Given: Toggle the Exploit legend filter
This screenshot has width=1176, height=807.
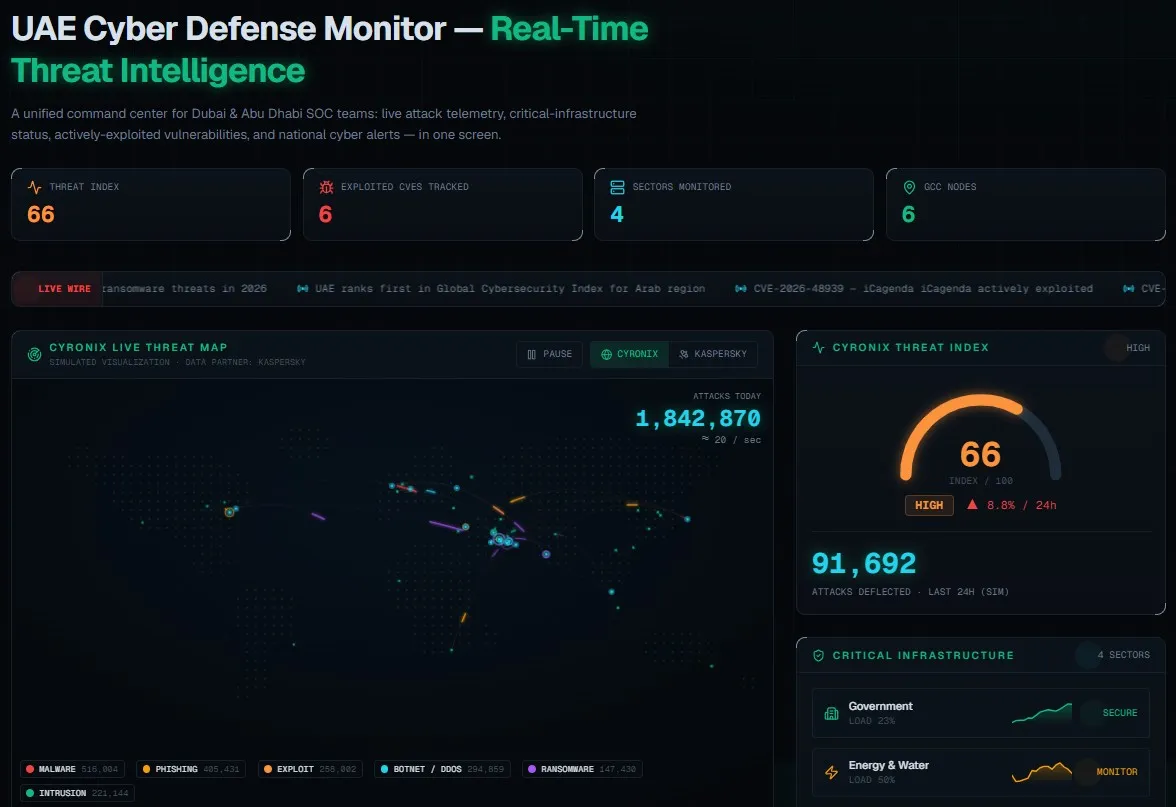Looking at the screenshot, I should coord(310,769).
